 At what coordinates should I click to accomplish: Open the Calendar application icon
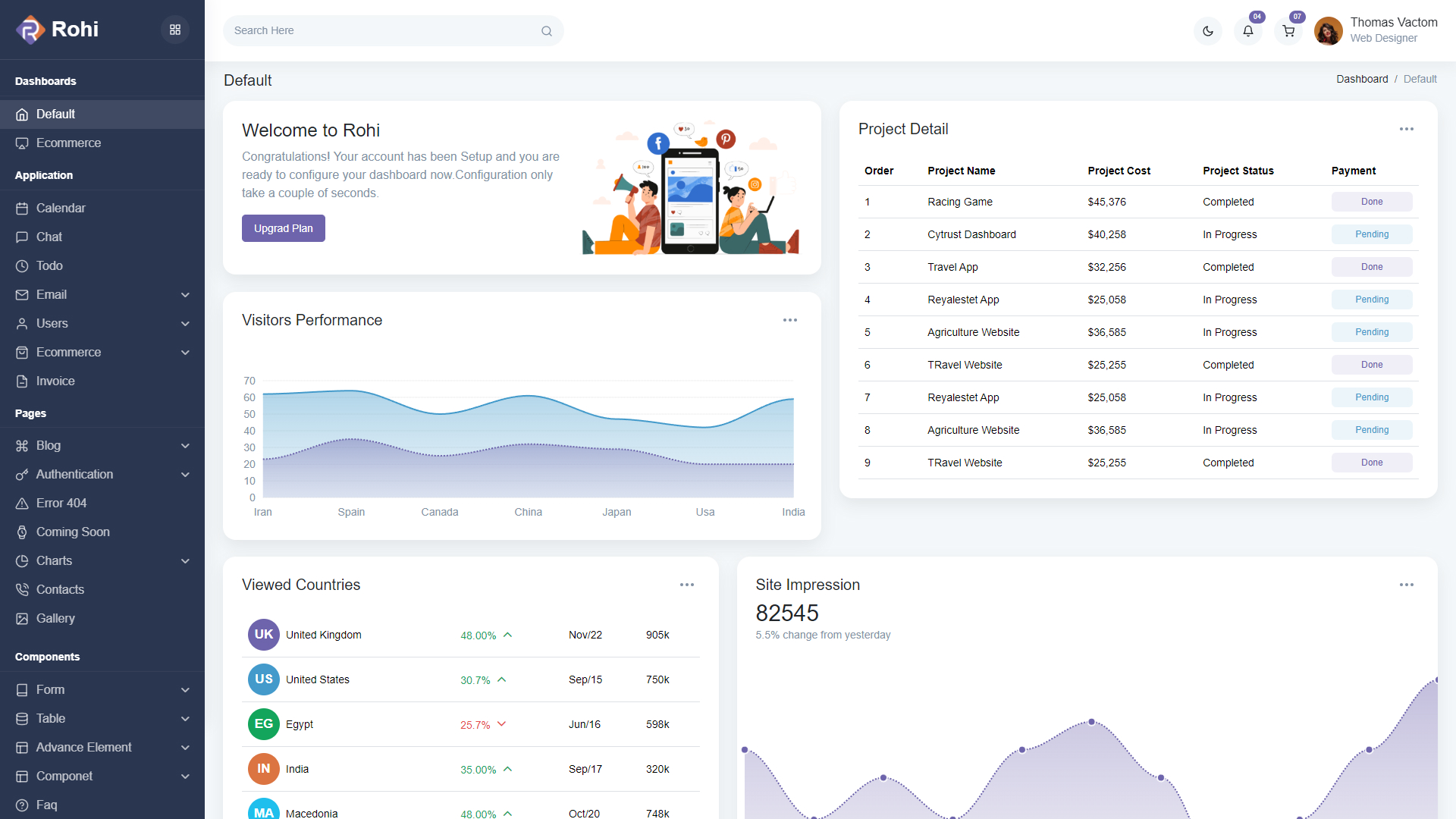(23, 208)
